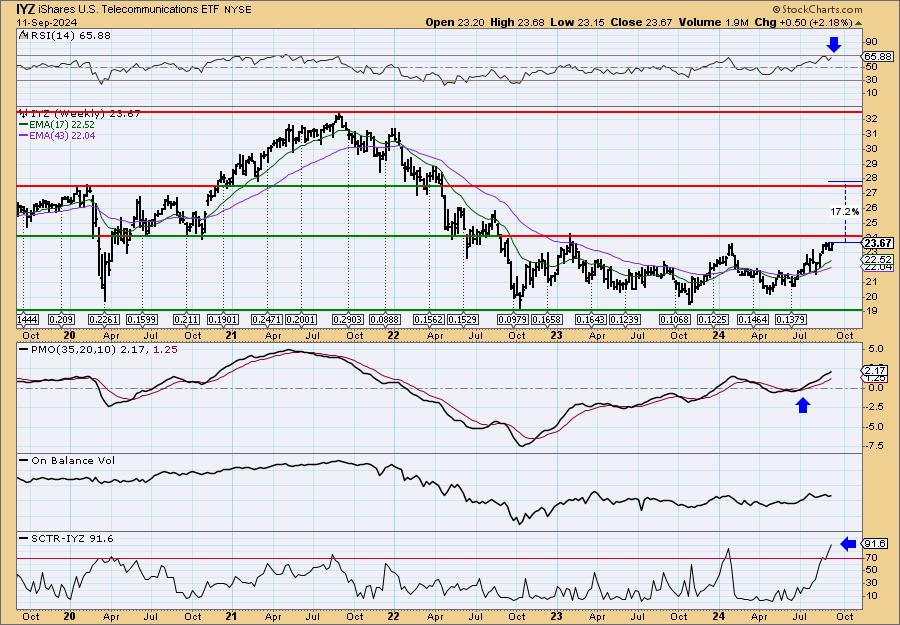The image size is (900, 625).
Task: Click the black PMO legend line marker
Action: coord(24,349)
